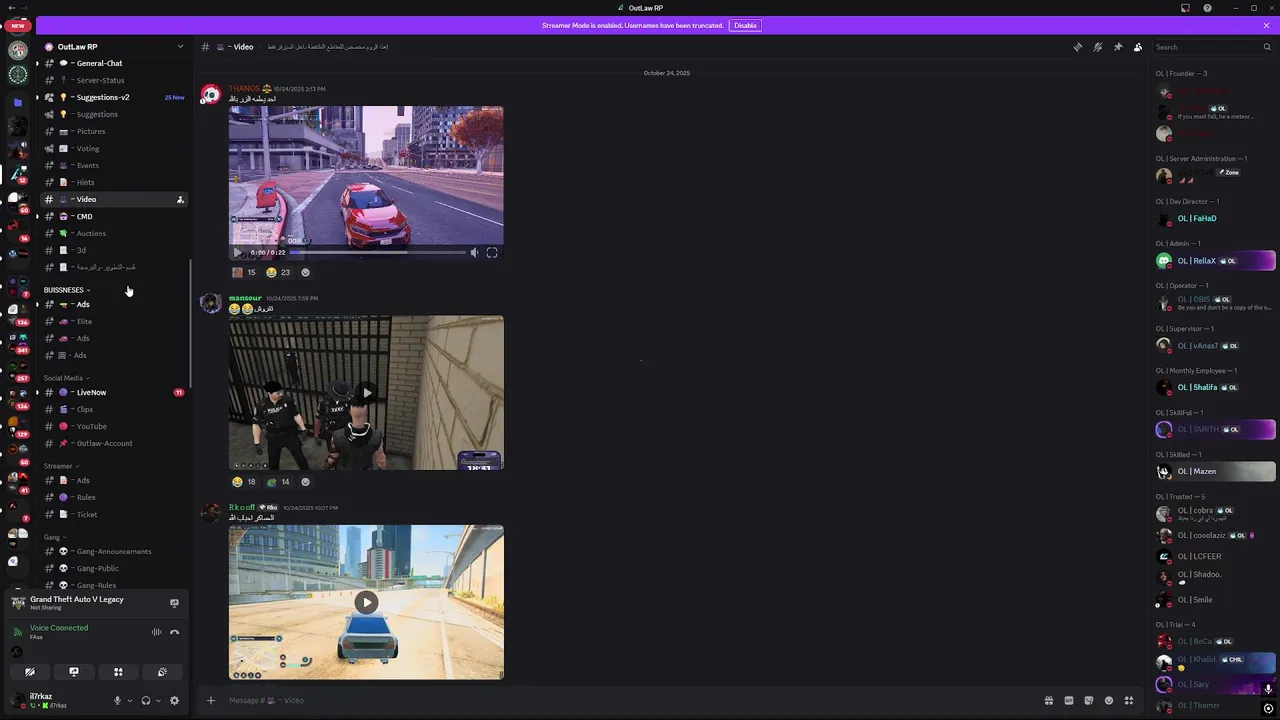1280x720 pixels.
Task: Stream Grand Theft Auto V Legacy icon
Action: pyautogui.click(x=174, y=603)
